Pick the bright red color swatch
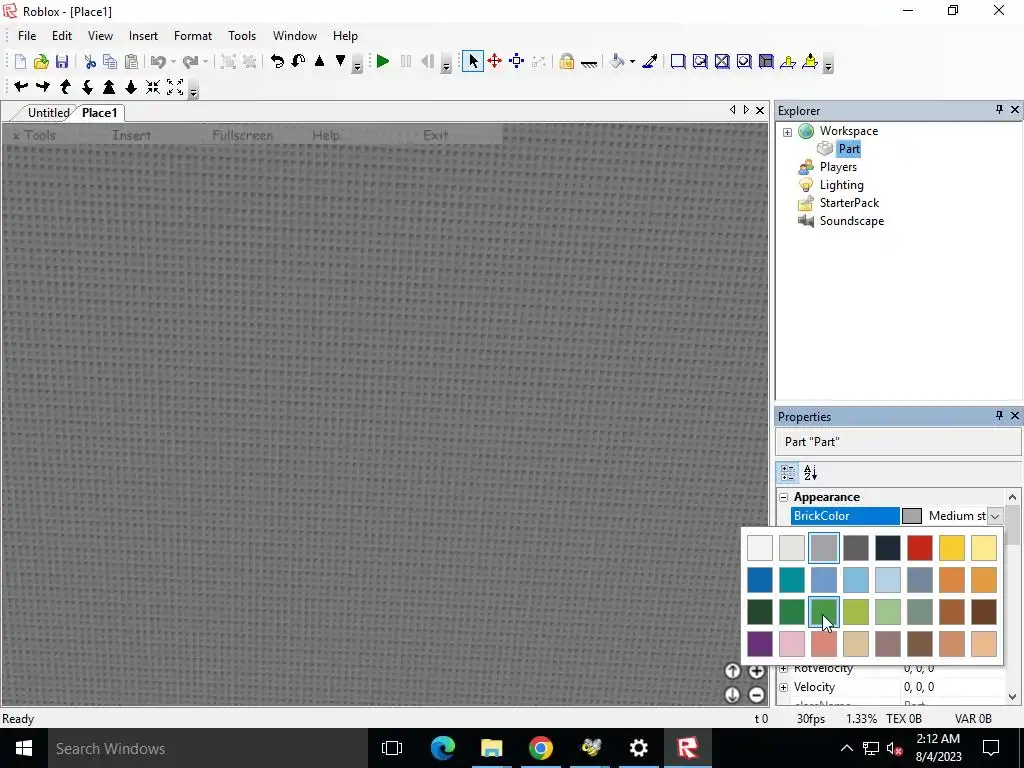The image size is (1024, 768). 920,549
